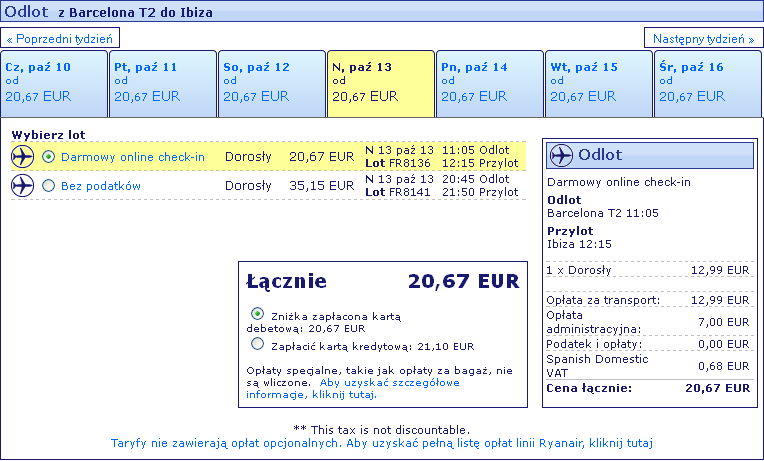Select the Bez podatków flight radio button
The height and width of the screenshot is (461, 764).
tap(48, 186)
